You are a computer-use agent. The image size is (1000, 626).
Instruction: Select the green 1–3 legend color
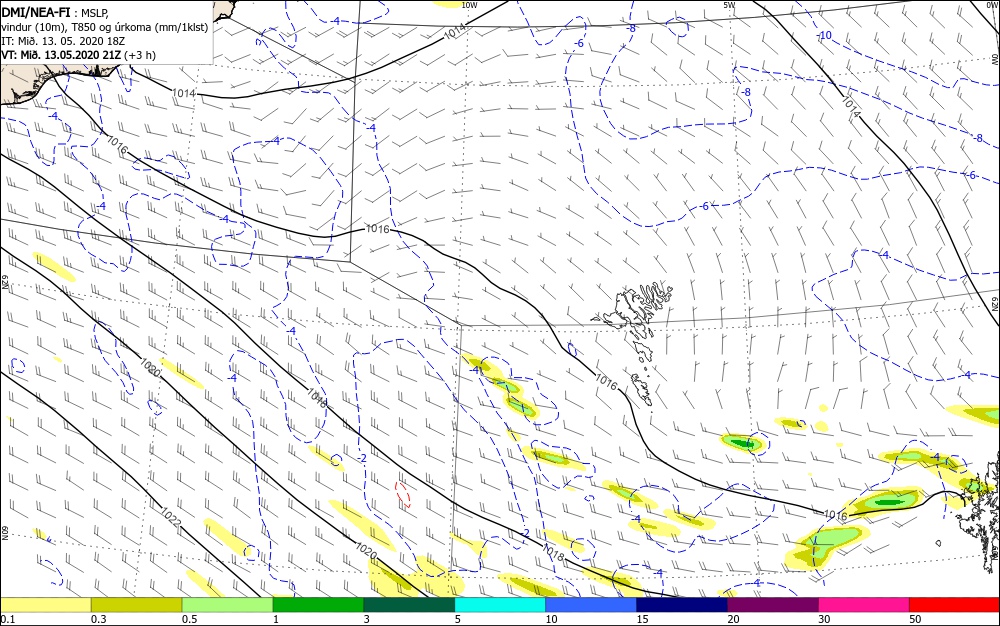[x=318, y=605]
